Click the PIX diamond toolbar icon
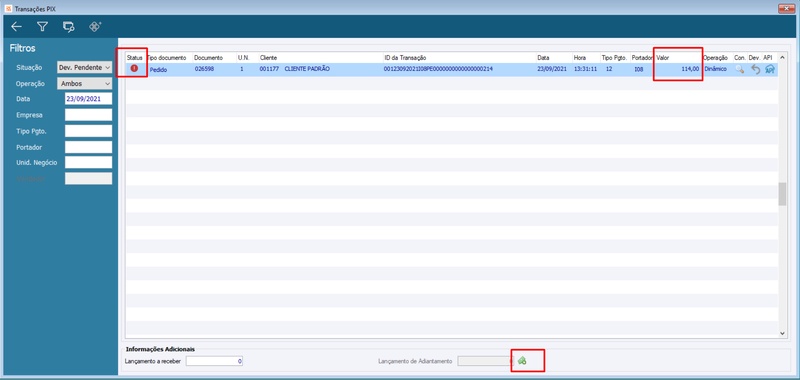Screen dimensions: 800x380 point(95,27)
